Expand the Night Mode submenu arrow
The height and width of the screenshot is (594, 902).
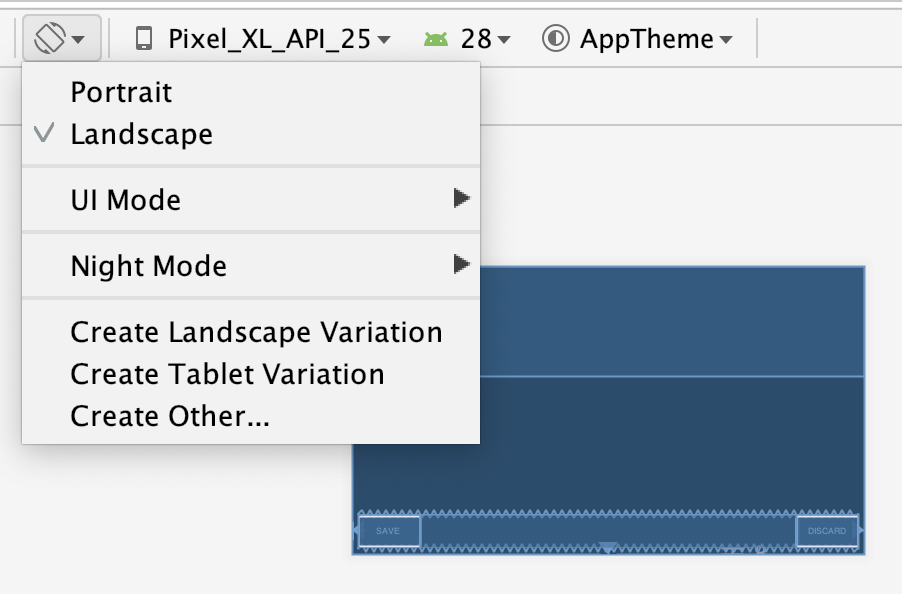(x=461, y=265)
